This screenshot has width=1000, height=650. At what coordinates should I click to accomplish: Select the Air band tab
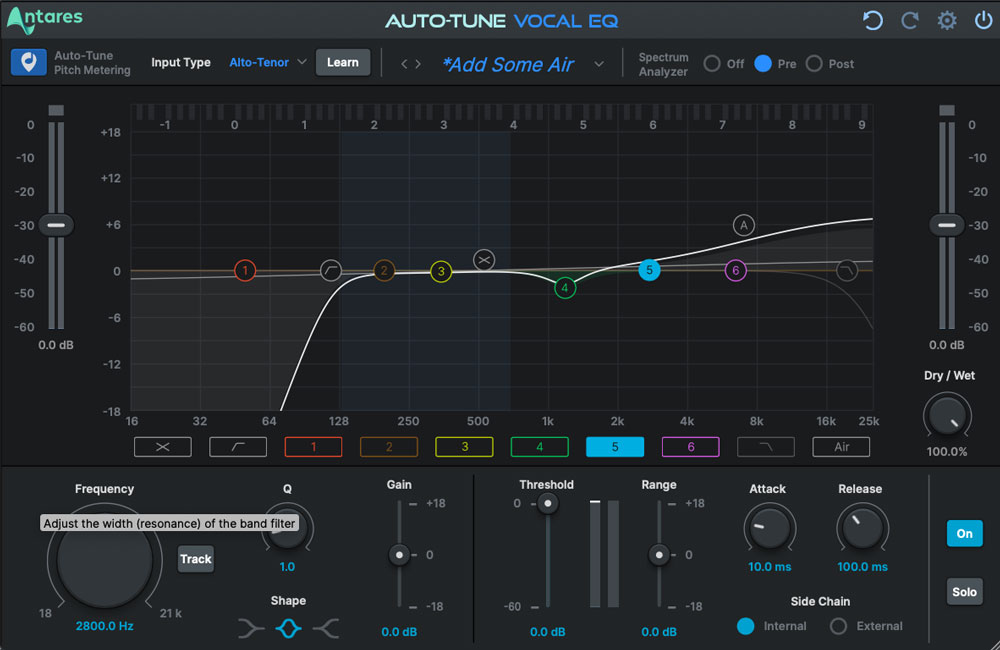[841, 447]
